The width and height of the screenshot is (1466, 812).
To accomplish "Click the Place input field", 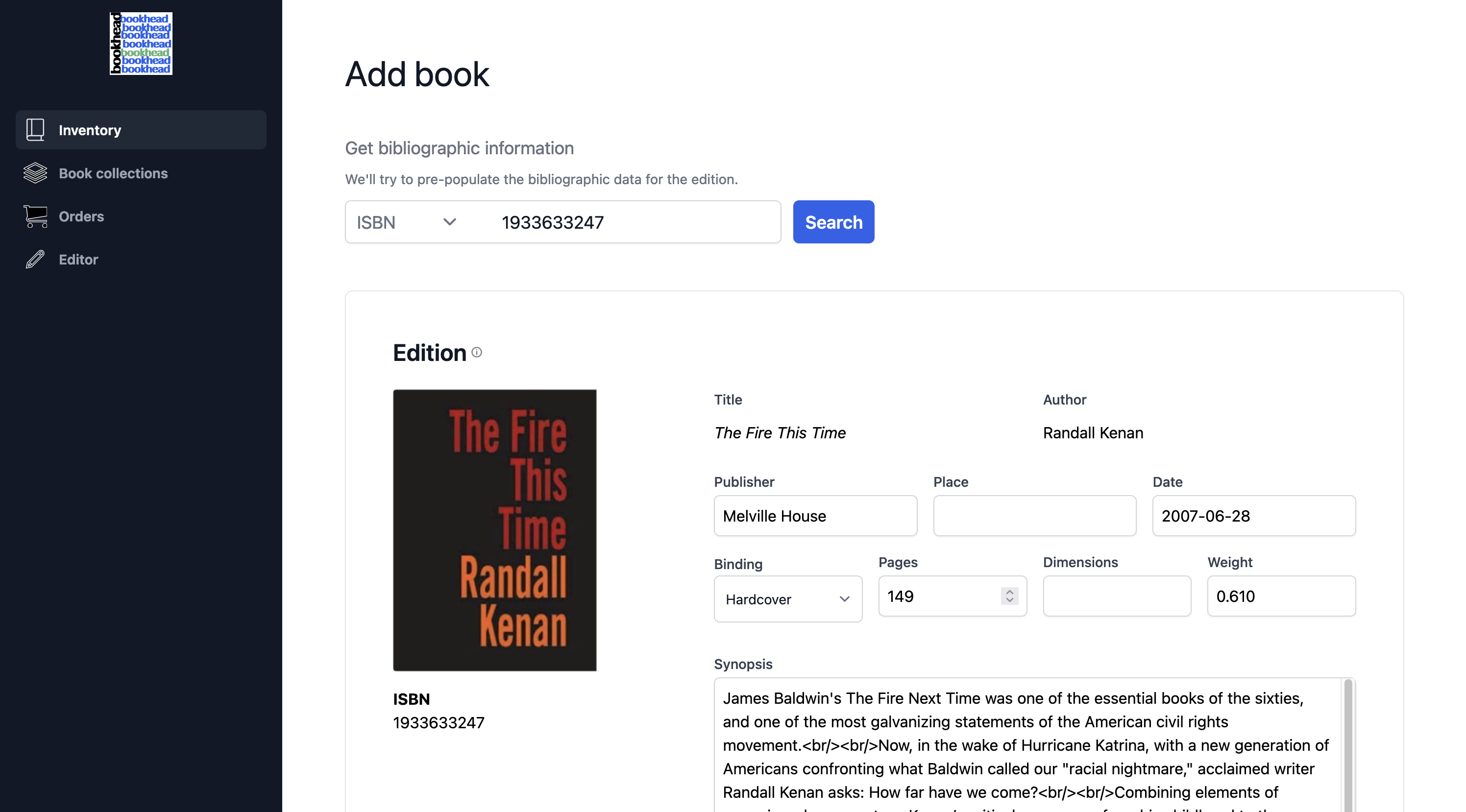I will tap(1035, 515).
